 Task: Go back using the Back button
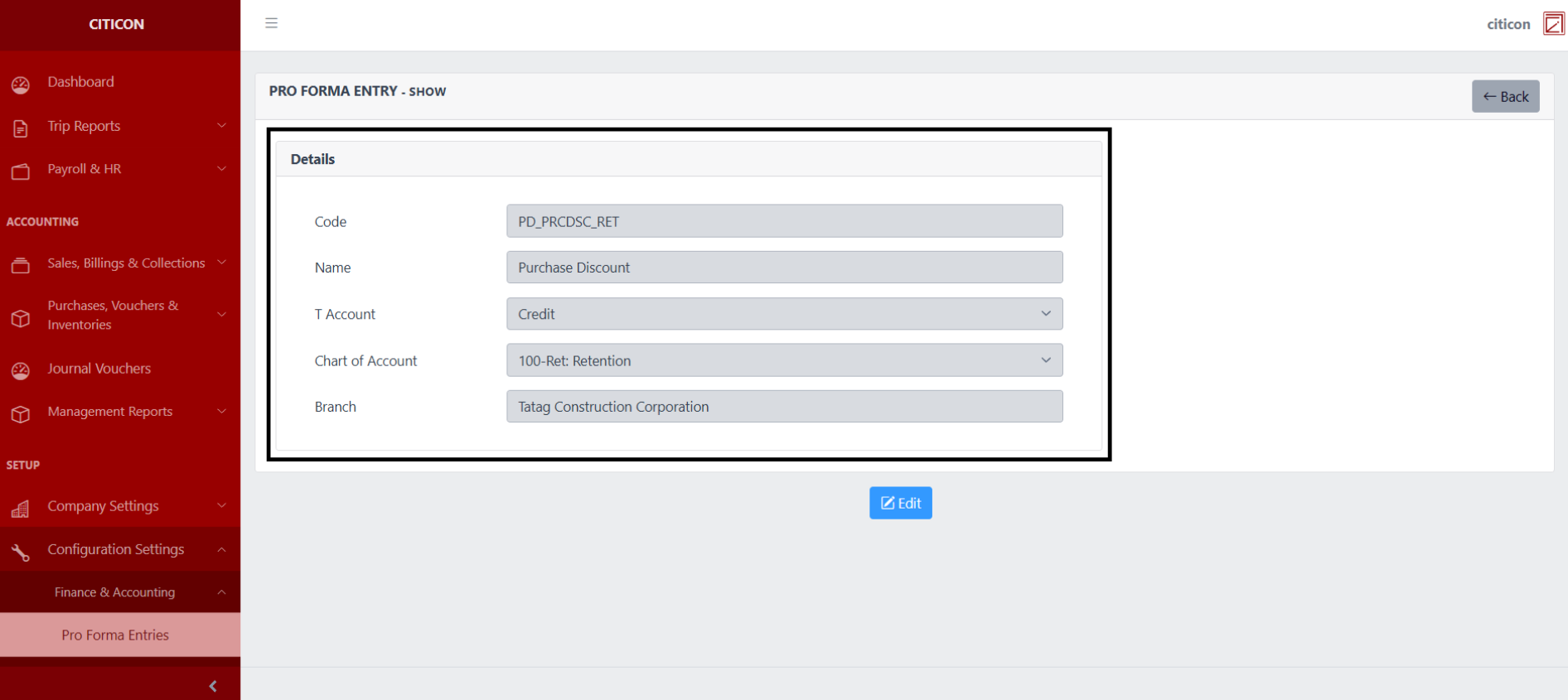point(1505,96)
